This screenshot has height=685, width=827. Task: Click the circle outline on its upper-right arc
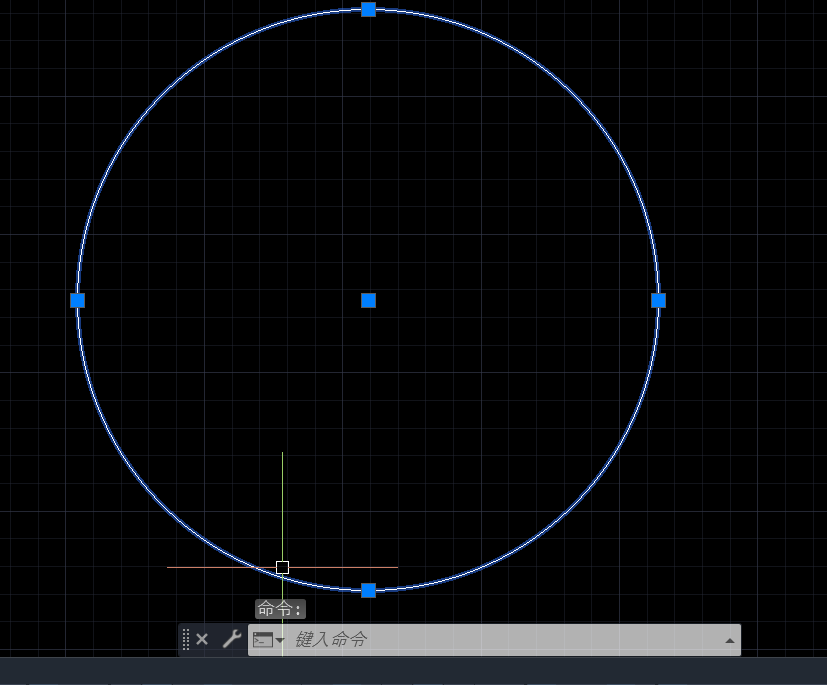[x=573, y=95]
